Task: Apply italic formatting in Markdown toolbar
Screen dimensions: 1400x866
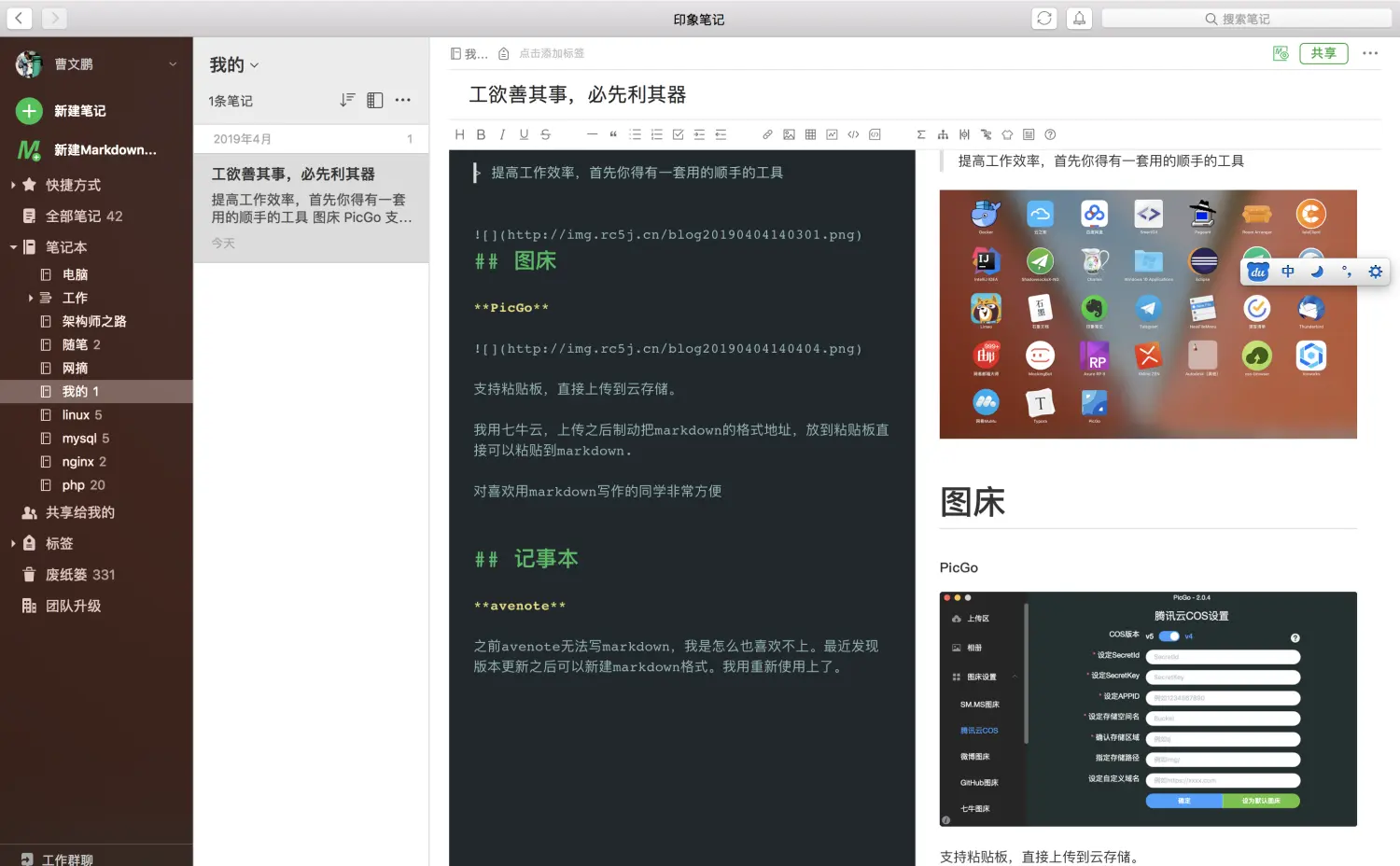Action: [502, 134]
